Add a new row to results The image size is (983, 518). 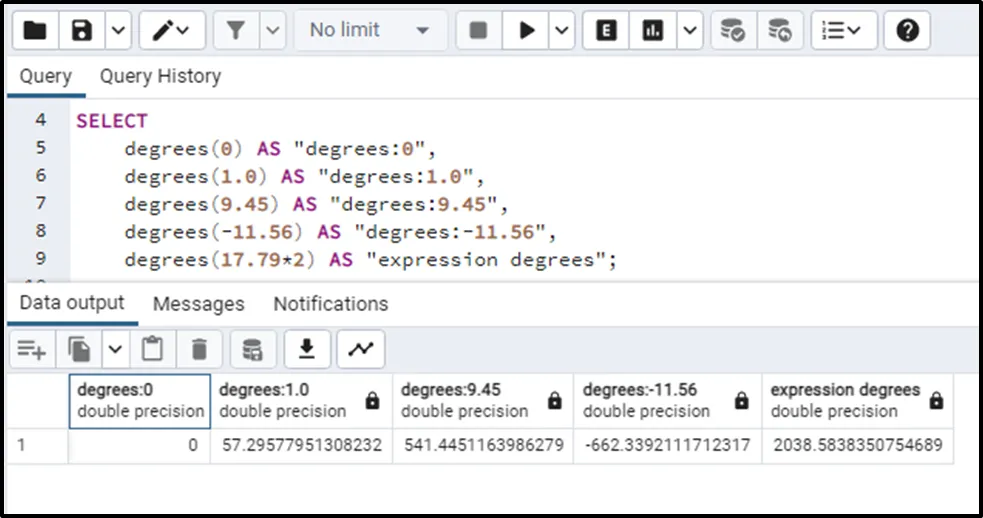pyautogui.click(x=31, y=349)
